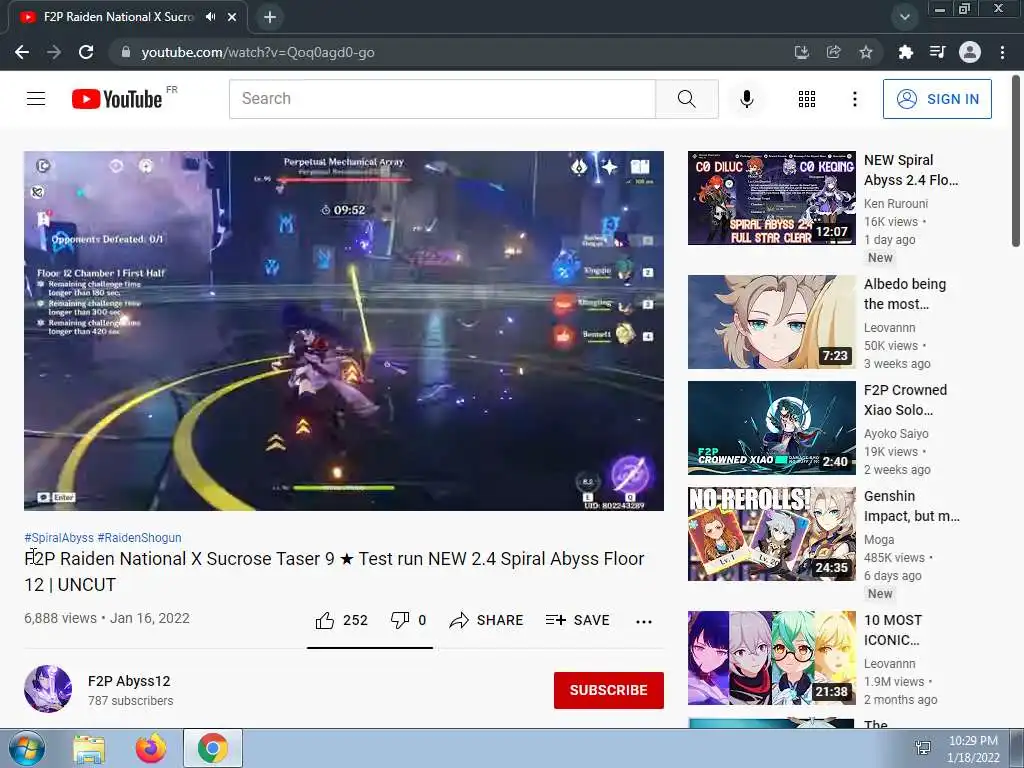
Task: Click the video player to pause playback
Action: coord(344,330)
